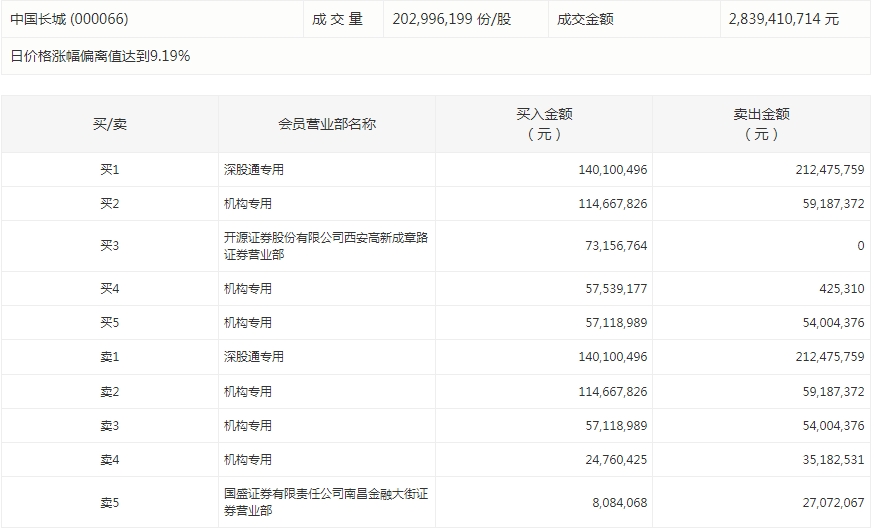Click the 会员营业部名称 column header

pos(327,124)
